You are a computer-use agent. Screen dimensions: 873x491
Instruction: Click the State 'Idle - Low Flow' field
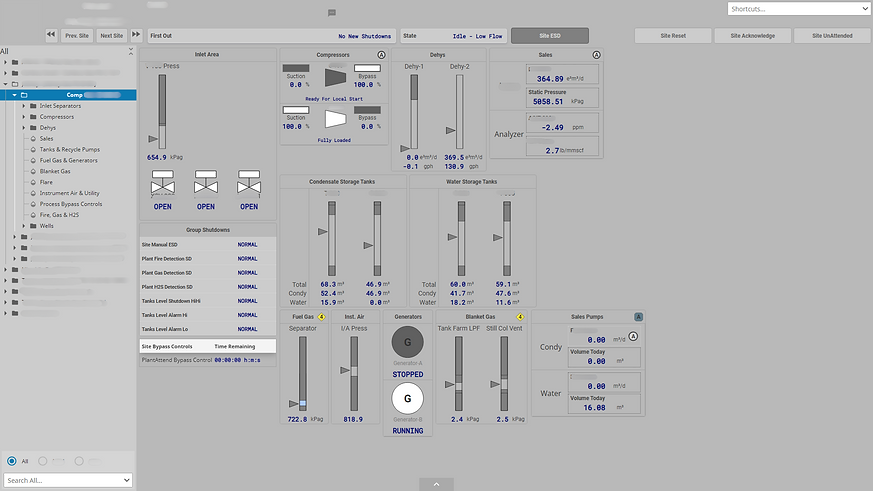[453, 36]
